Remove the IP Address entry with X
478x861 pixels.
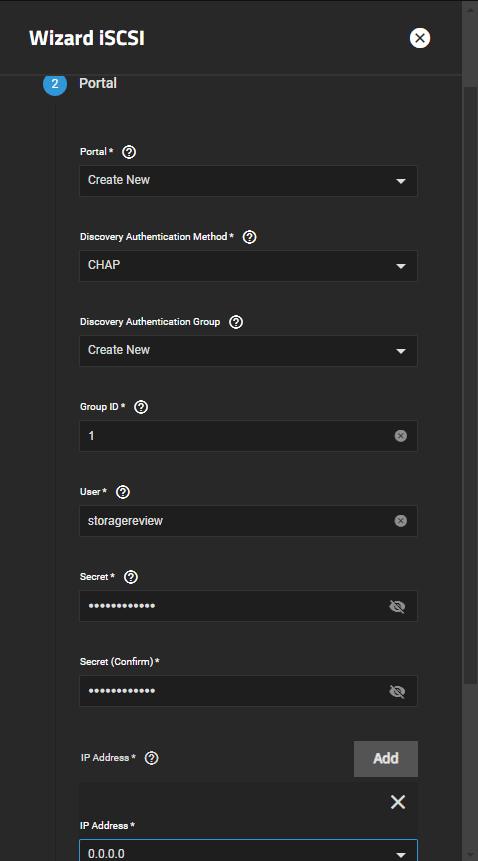point(398,802)
